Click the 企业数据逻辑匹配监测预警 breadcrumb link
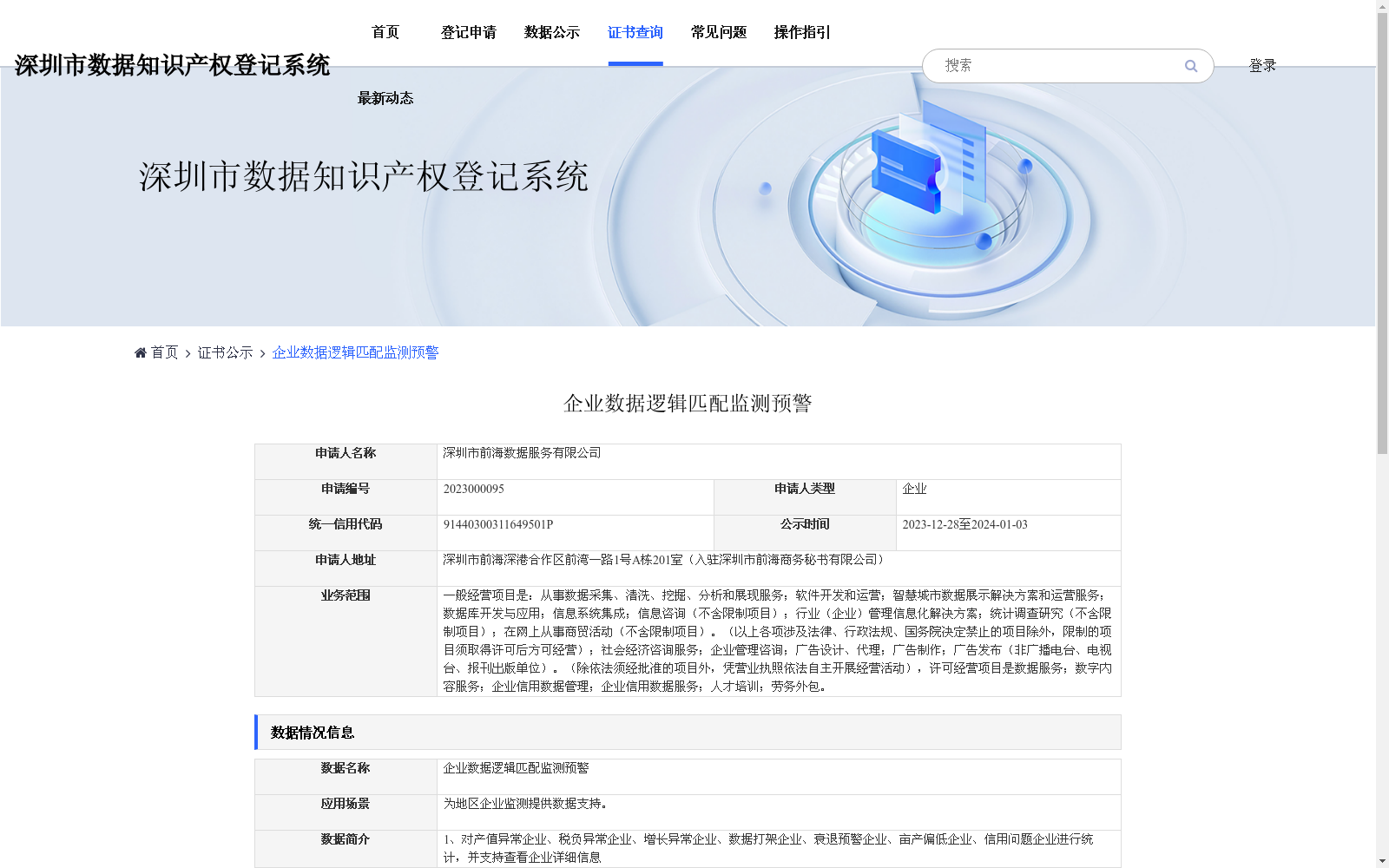Viewport: 1389px width, 868px height. (x=356, y=352)
